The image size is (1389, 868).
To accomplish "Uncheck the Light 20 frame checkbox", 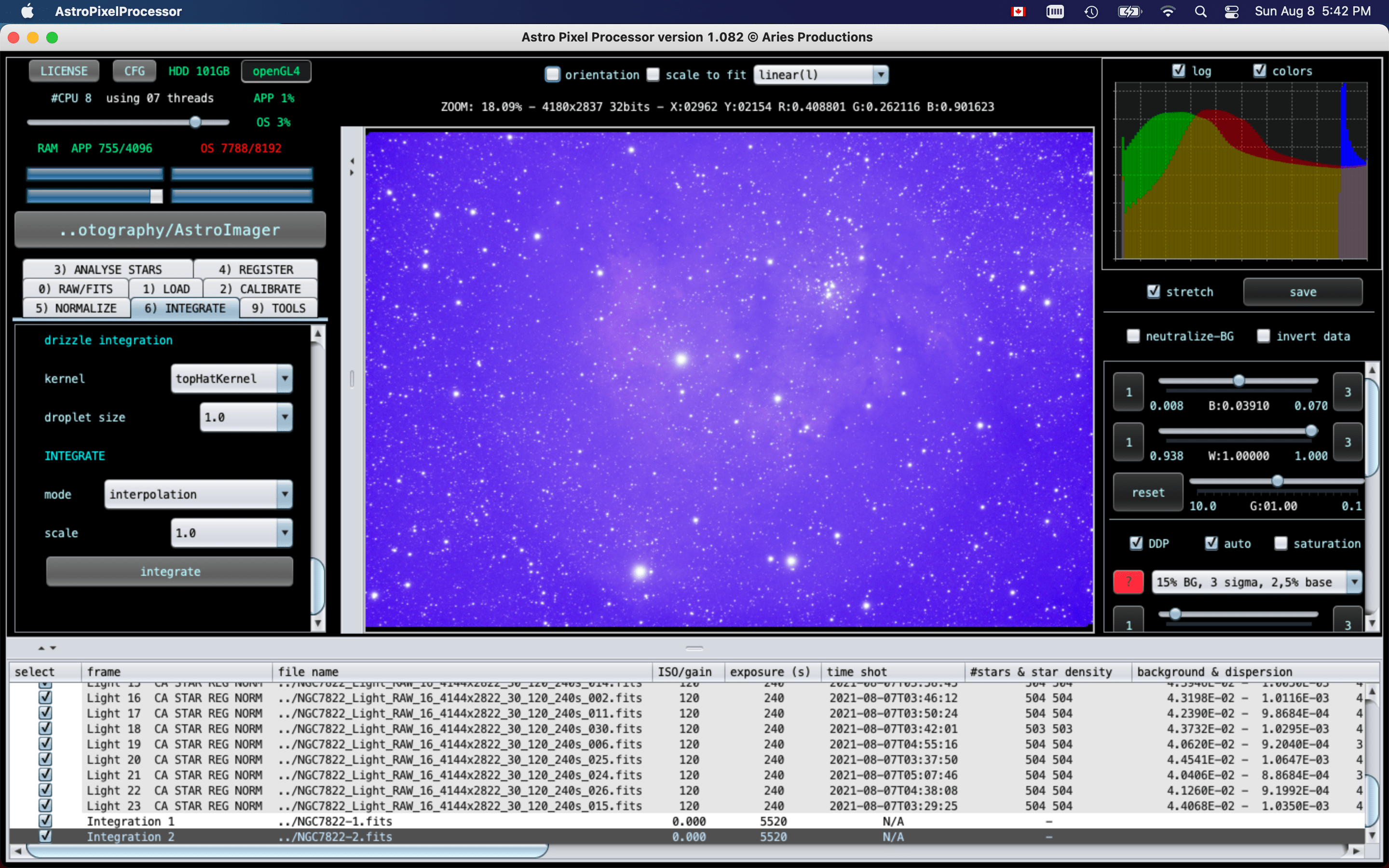I will pyautogui.click(x=45, y=759).
